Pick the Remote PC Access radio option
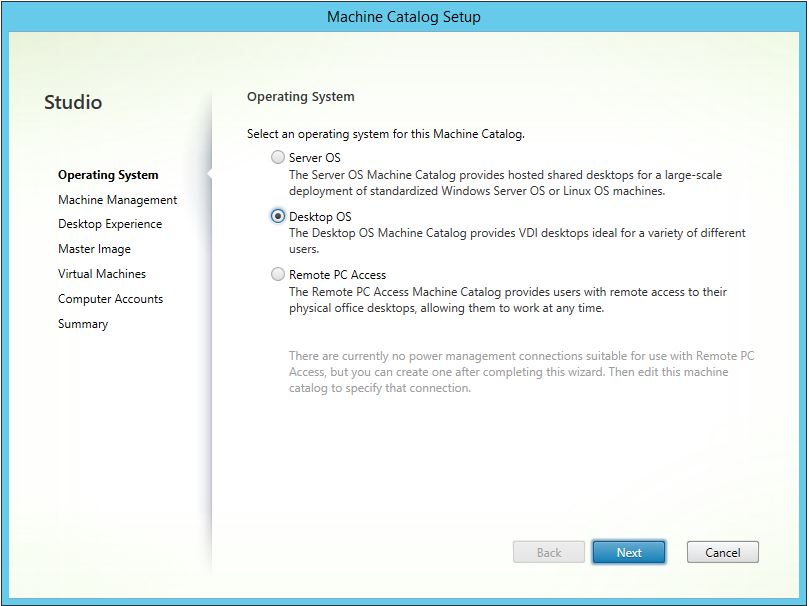The width and height of the screenshot is (809, 606). 278,275
